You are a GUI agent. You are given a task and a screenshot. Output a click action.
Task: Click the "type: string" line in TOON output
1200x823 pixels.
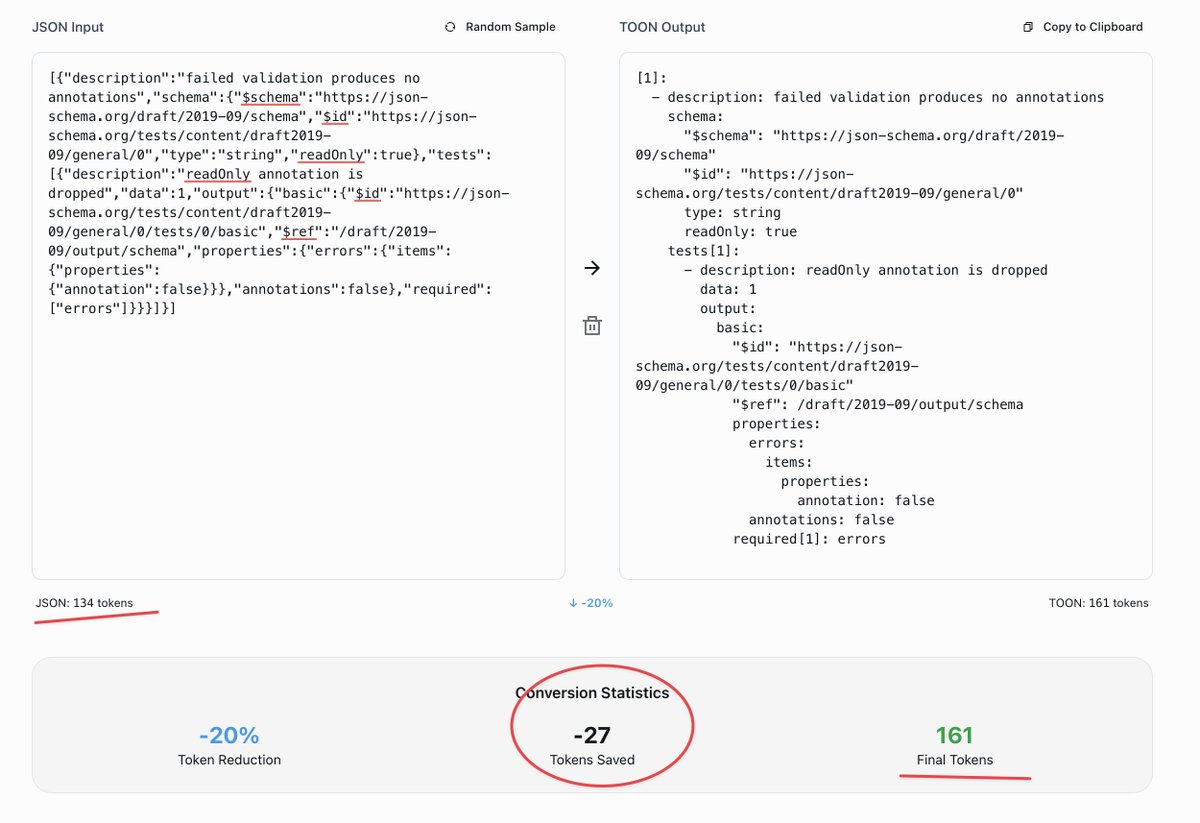click(x=732, y=212)
